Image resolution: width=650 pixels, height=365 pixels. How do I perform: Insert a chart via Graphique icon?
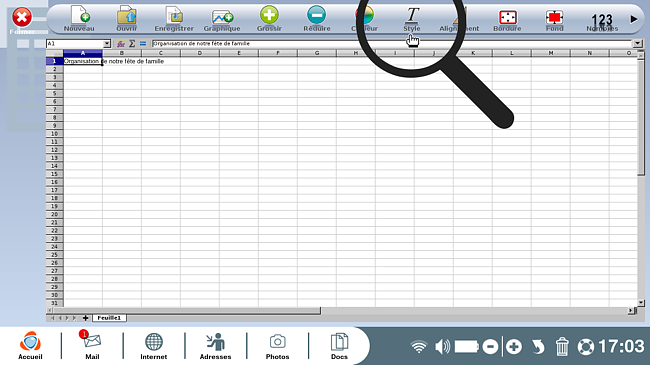[x=222, y=17]
